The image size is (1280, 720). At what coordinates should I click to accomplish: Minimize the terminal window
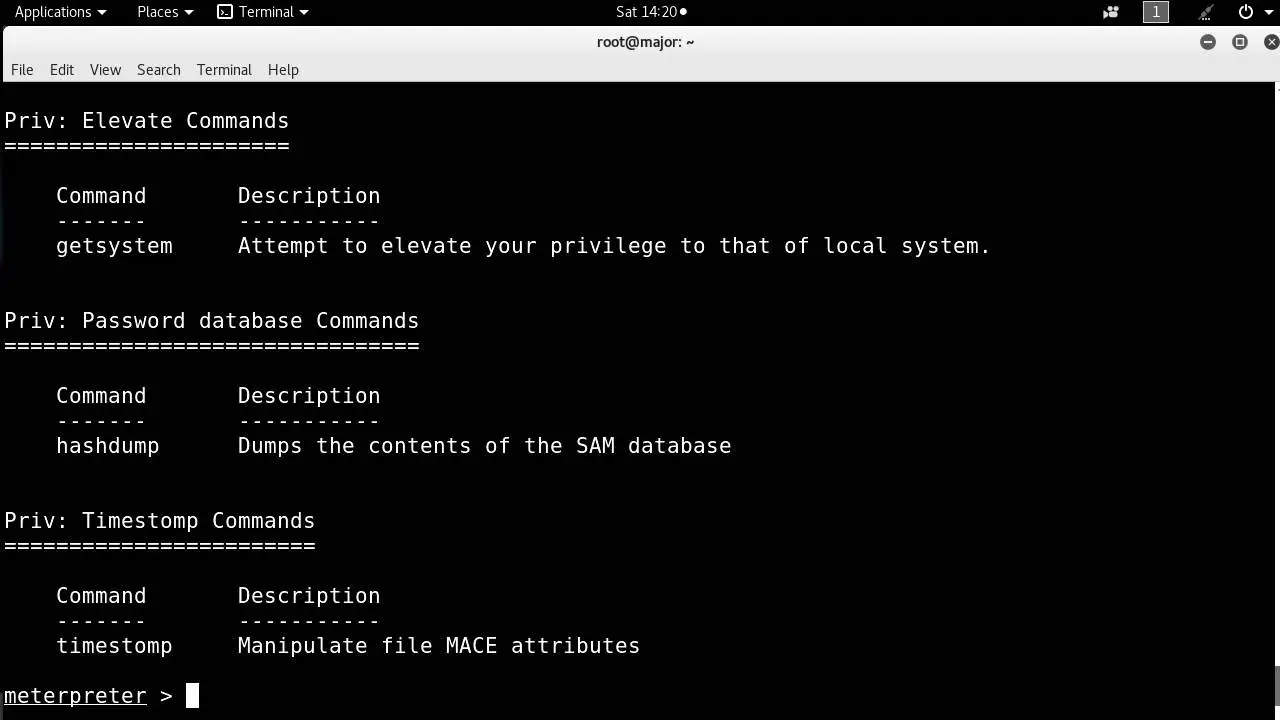(1208, 42)
